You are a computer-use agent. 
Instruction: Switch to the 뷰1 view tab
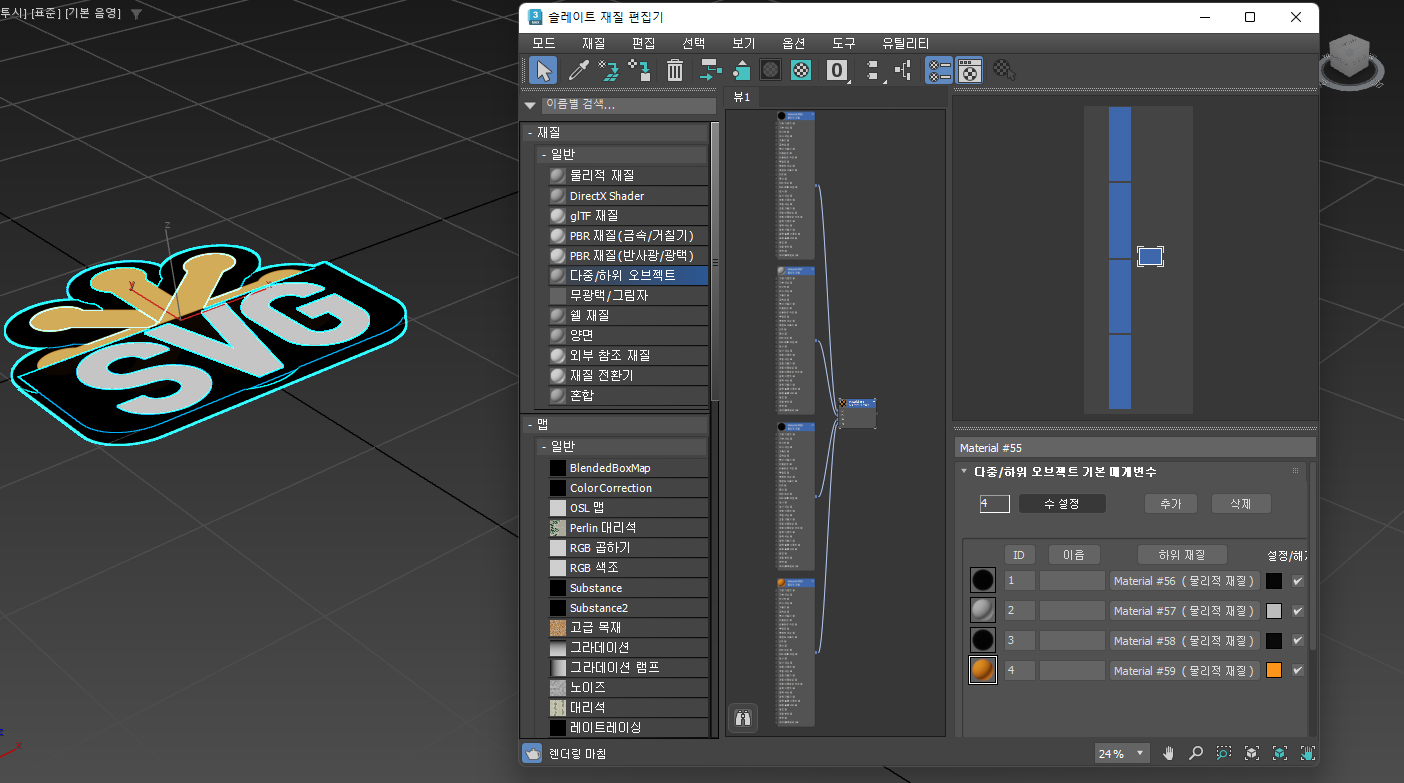click(742, 97)
